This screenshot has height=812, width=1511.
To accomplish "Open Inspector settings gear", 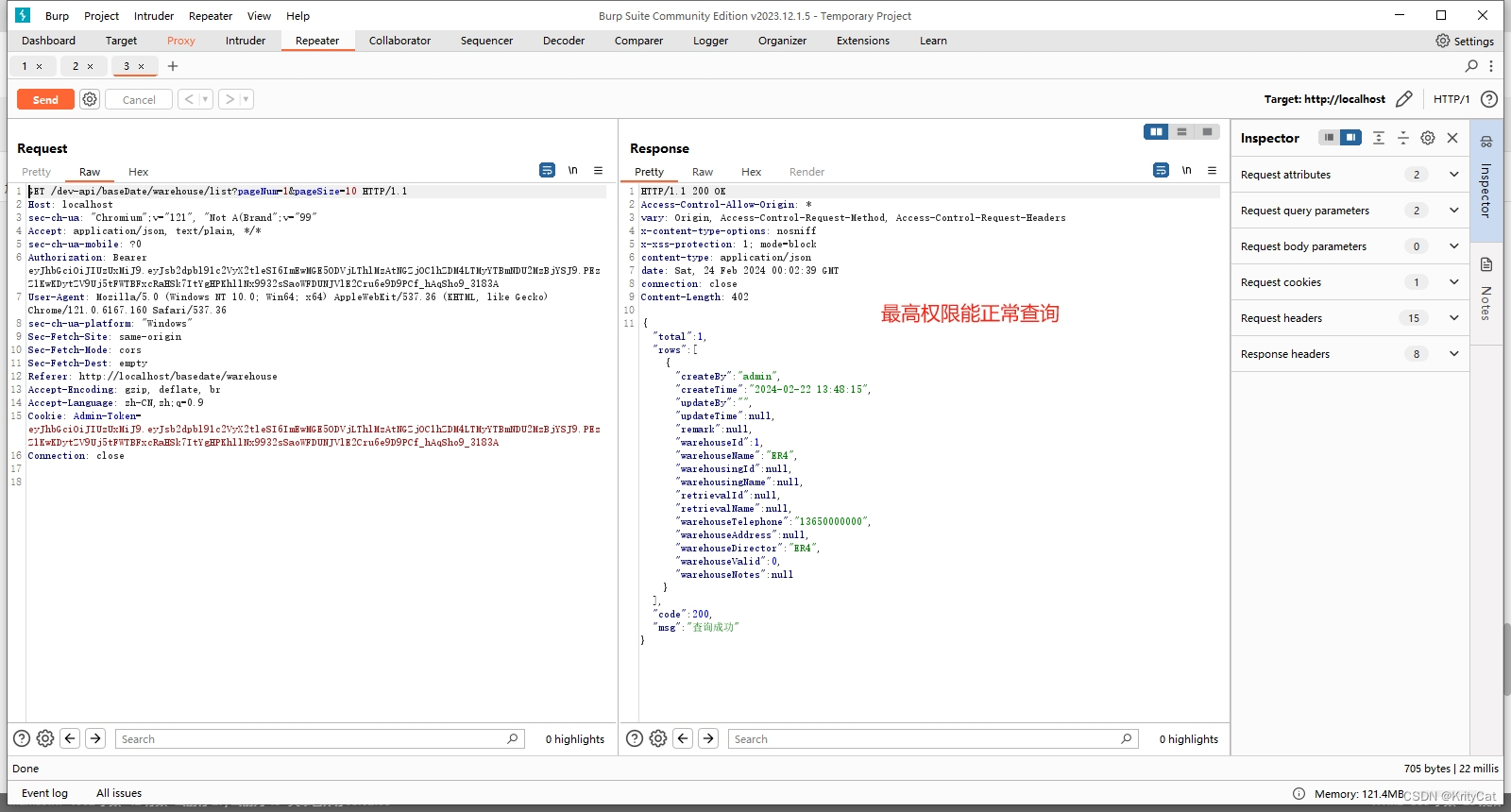I will point(1428,138).
